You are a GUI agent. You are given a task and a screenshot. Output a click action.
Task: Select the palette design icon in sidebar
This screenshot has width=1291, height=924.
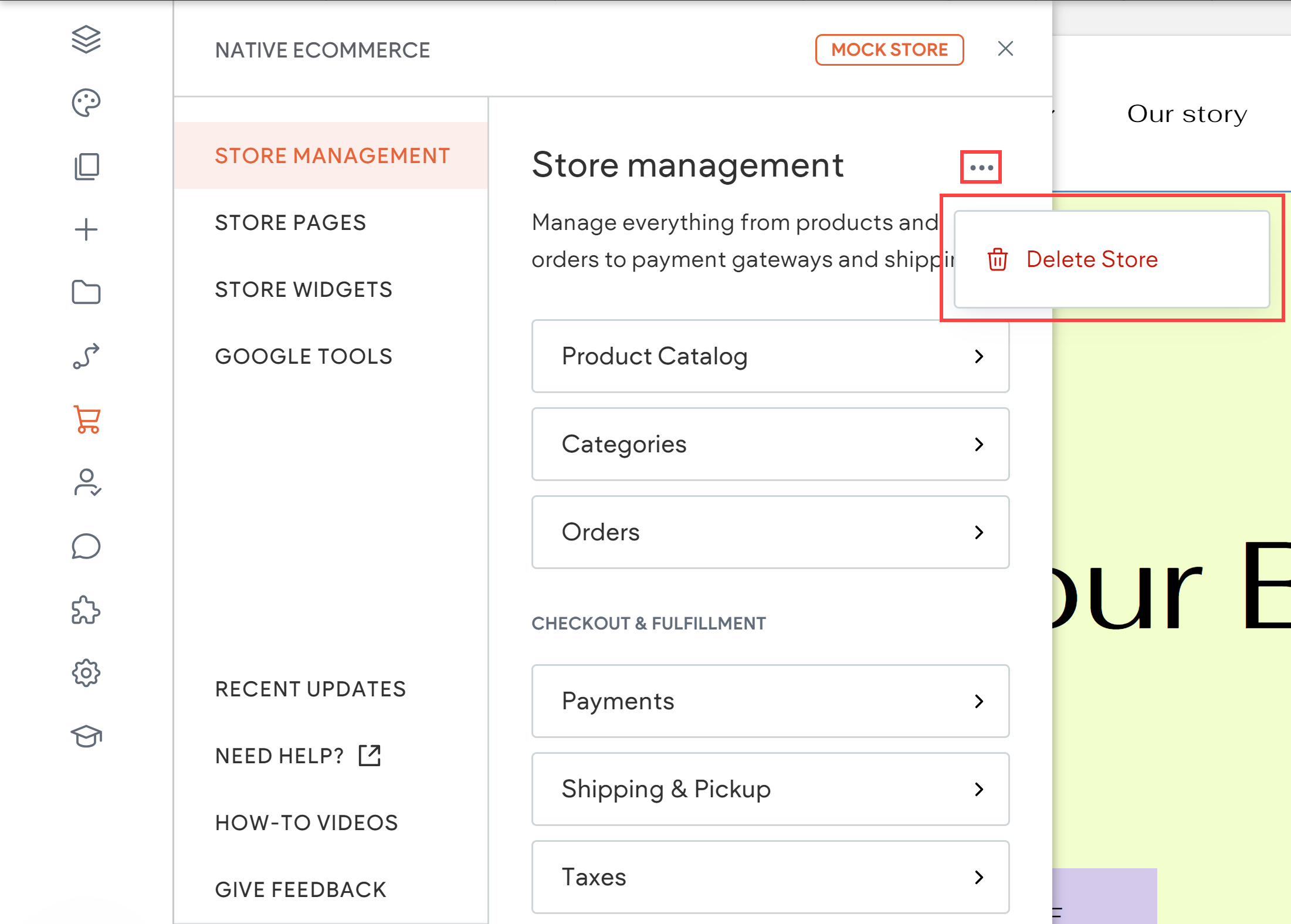(x=86, y=102)
